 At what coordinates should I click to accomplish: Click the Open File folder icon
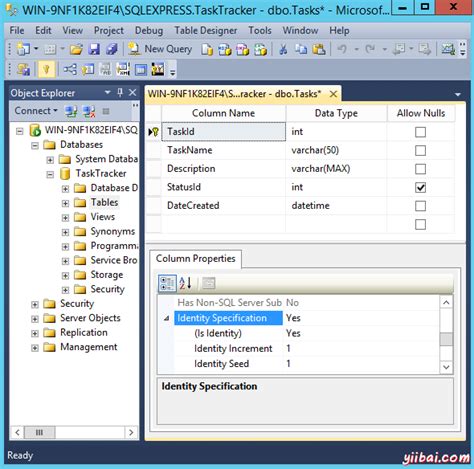(76, 49)
